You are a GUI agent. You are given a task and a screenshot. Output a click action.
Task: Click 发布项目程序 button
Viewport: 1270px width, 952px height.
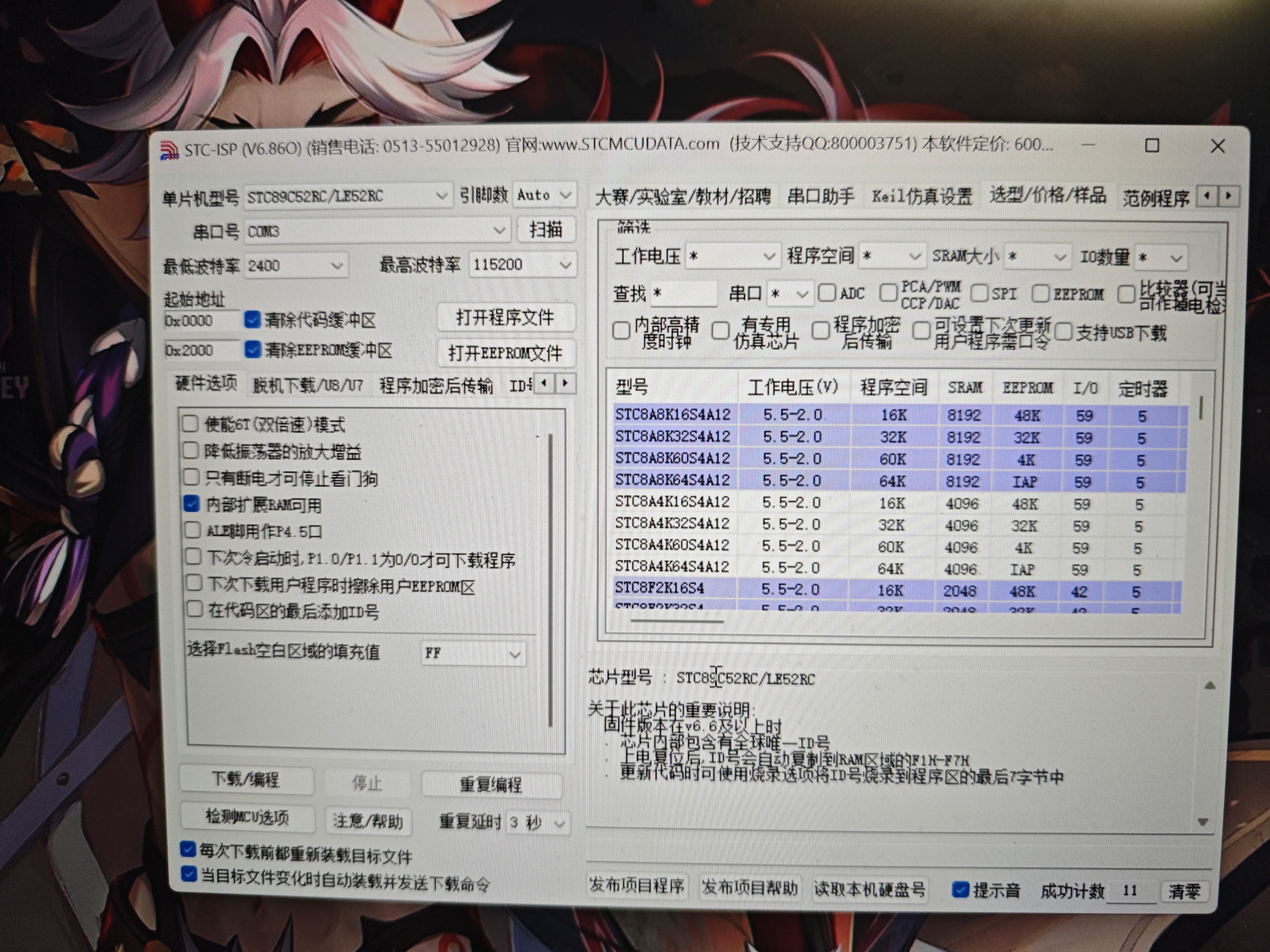pyautogui.click(x=637, y=886)
